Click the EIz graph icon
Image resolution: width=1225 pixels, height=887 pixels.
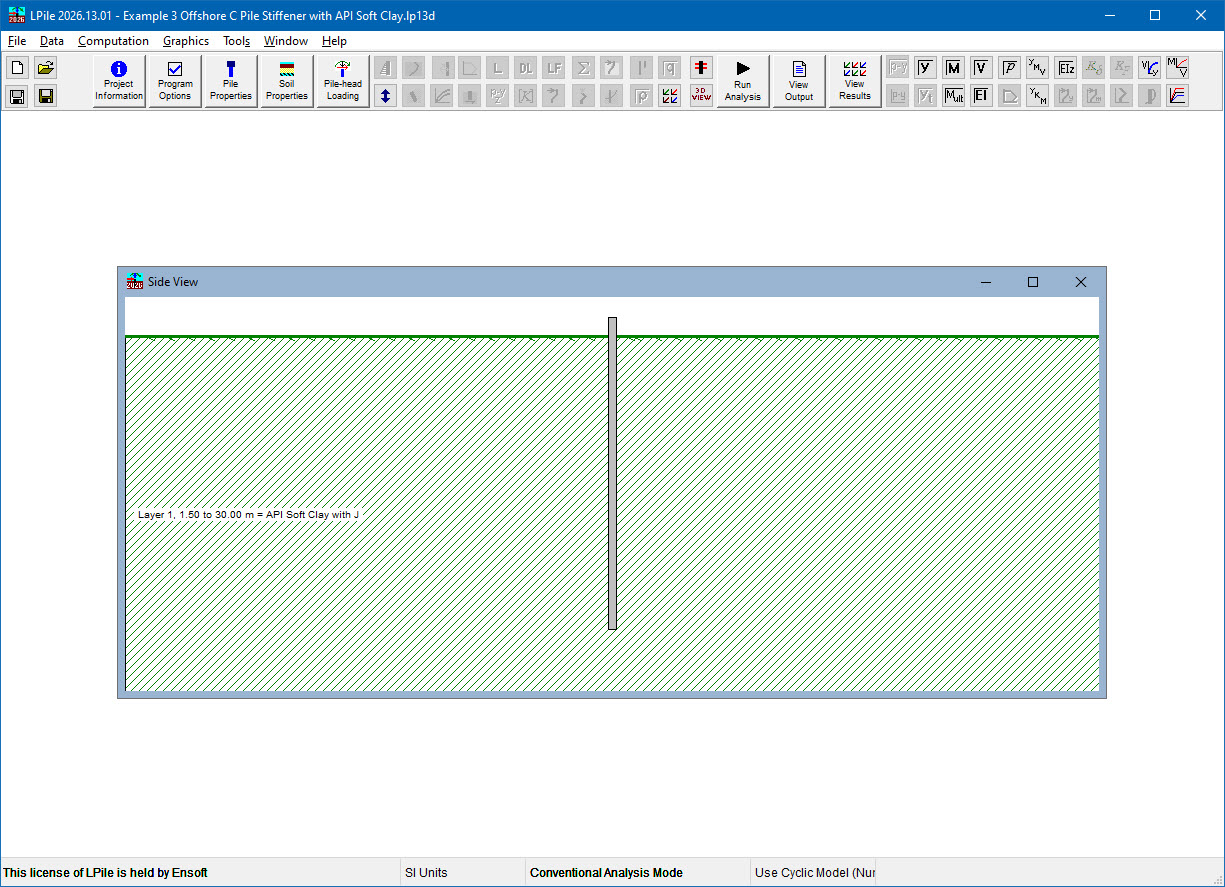coord(1066,68)
